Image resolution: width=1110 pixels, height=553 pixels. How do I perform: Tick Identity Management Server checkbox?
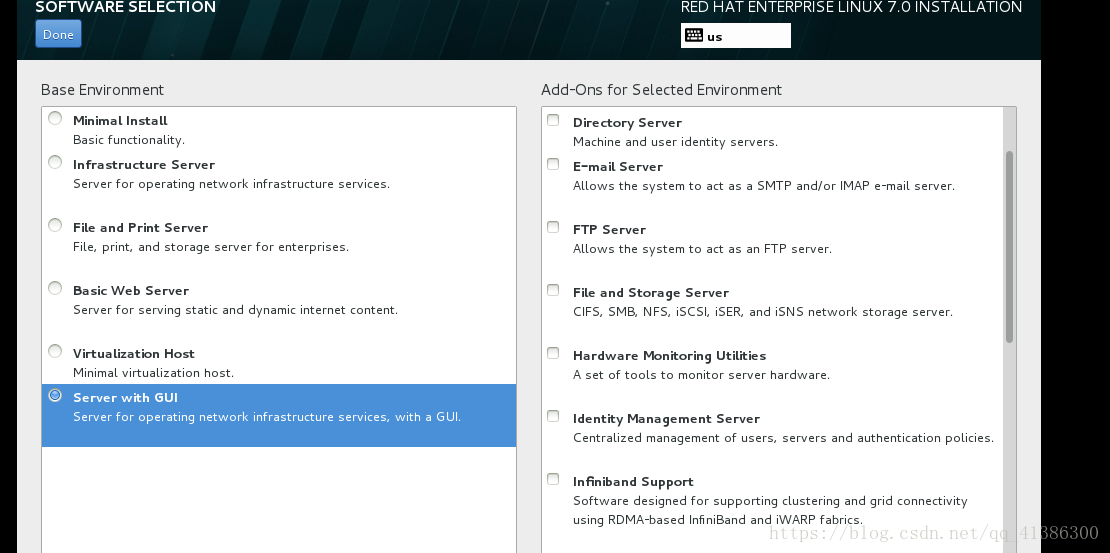[553, 416]
